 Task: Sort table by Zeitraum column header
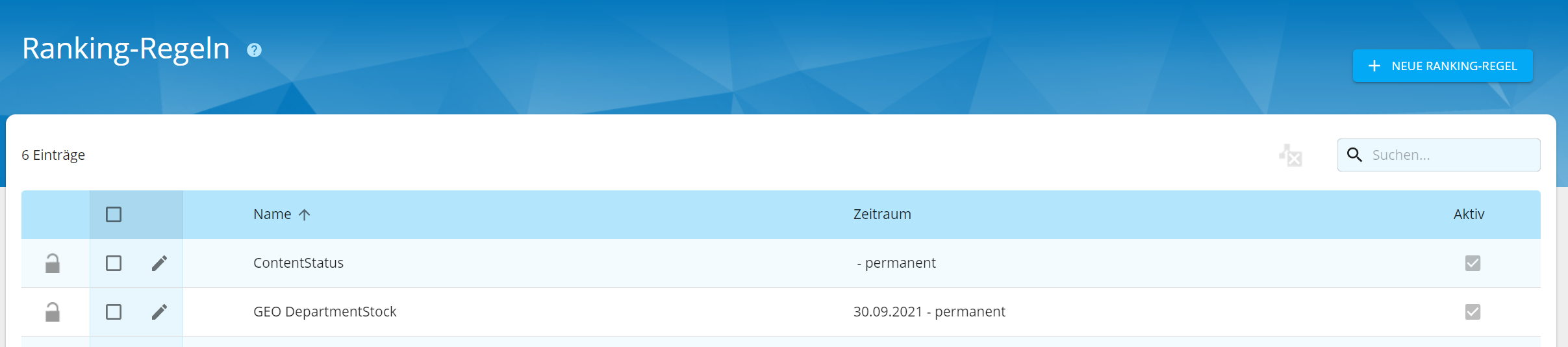(882, 214)
